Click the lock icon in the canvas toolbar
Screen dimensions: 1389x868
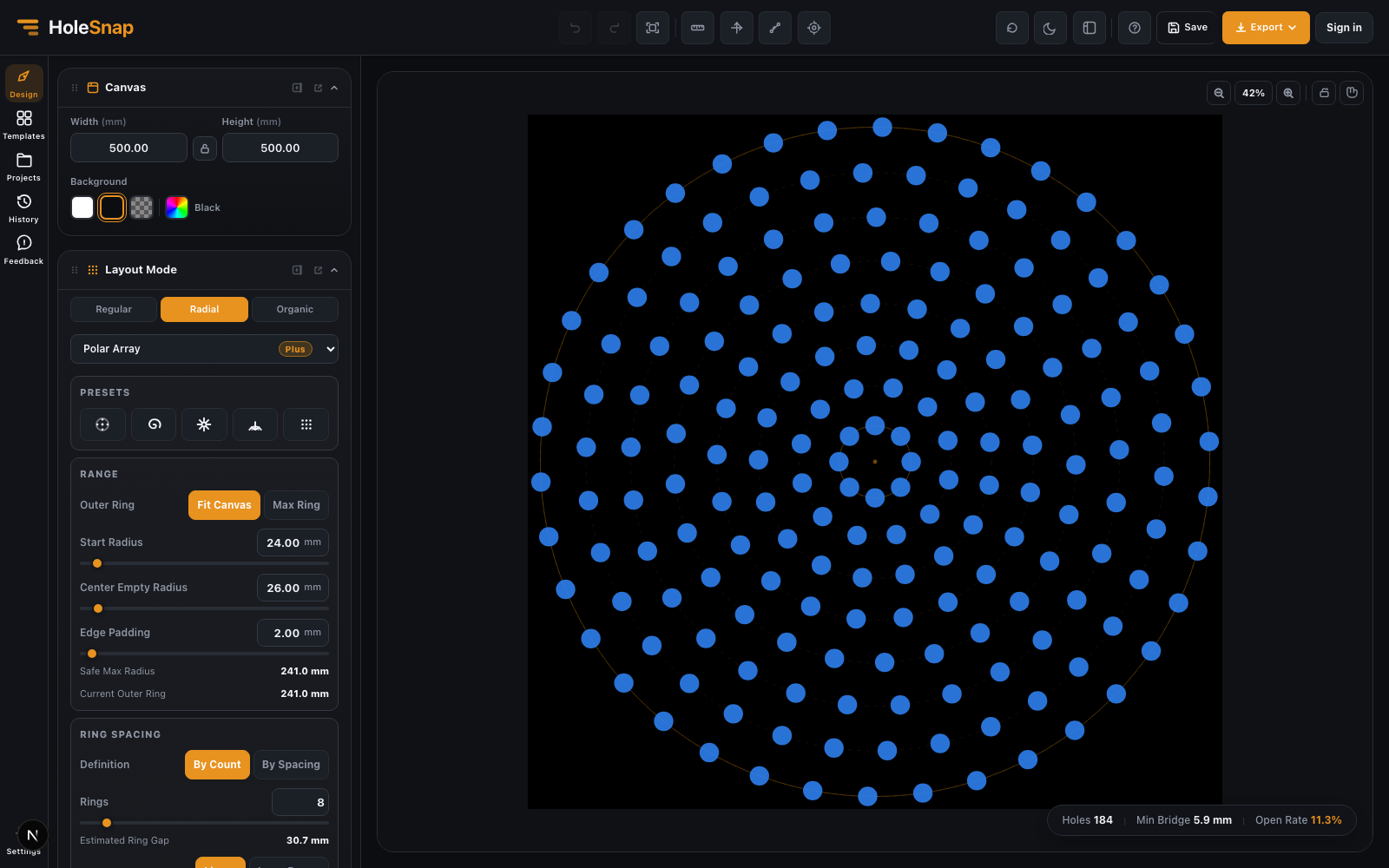tap(1324, 93)
